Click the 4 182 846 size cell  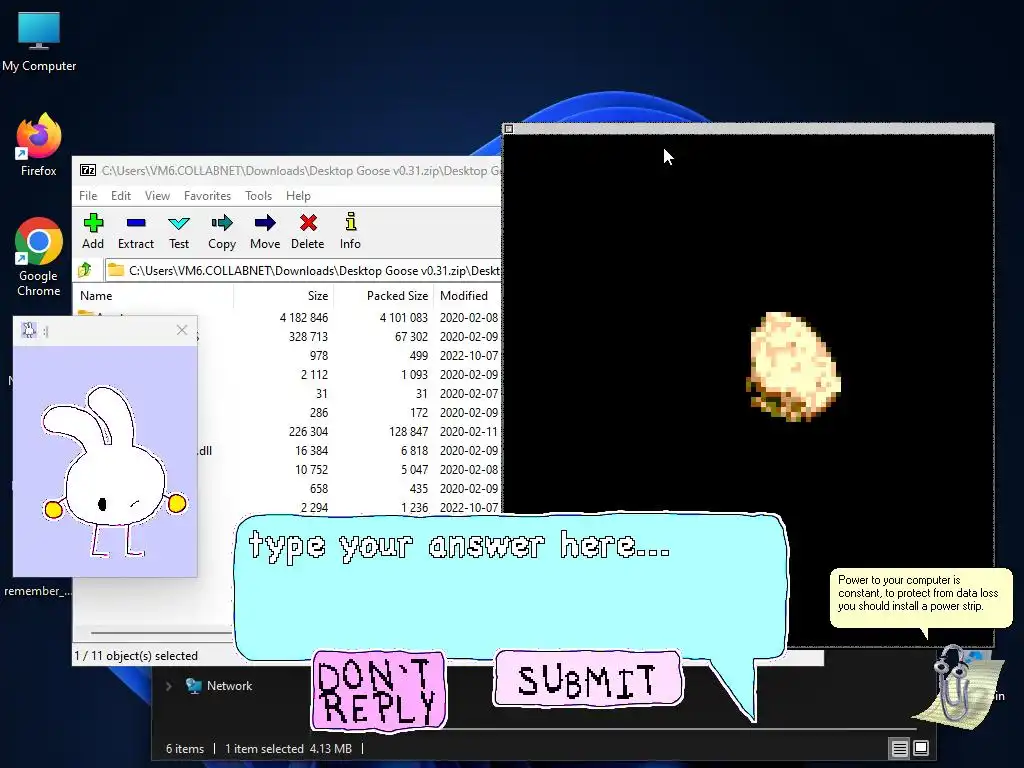(x=304, y=318)
